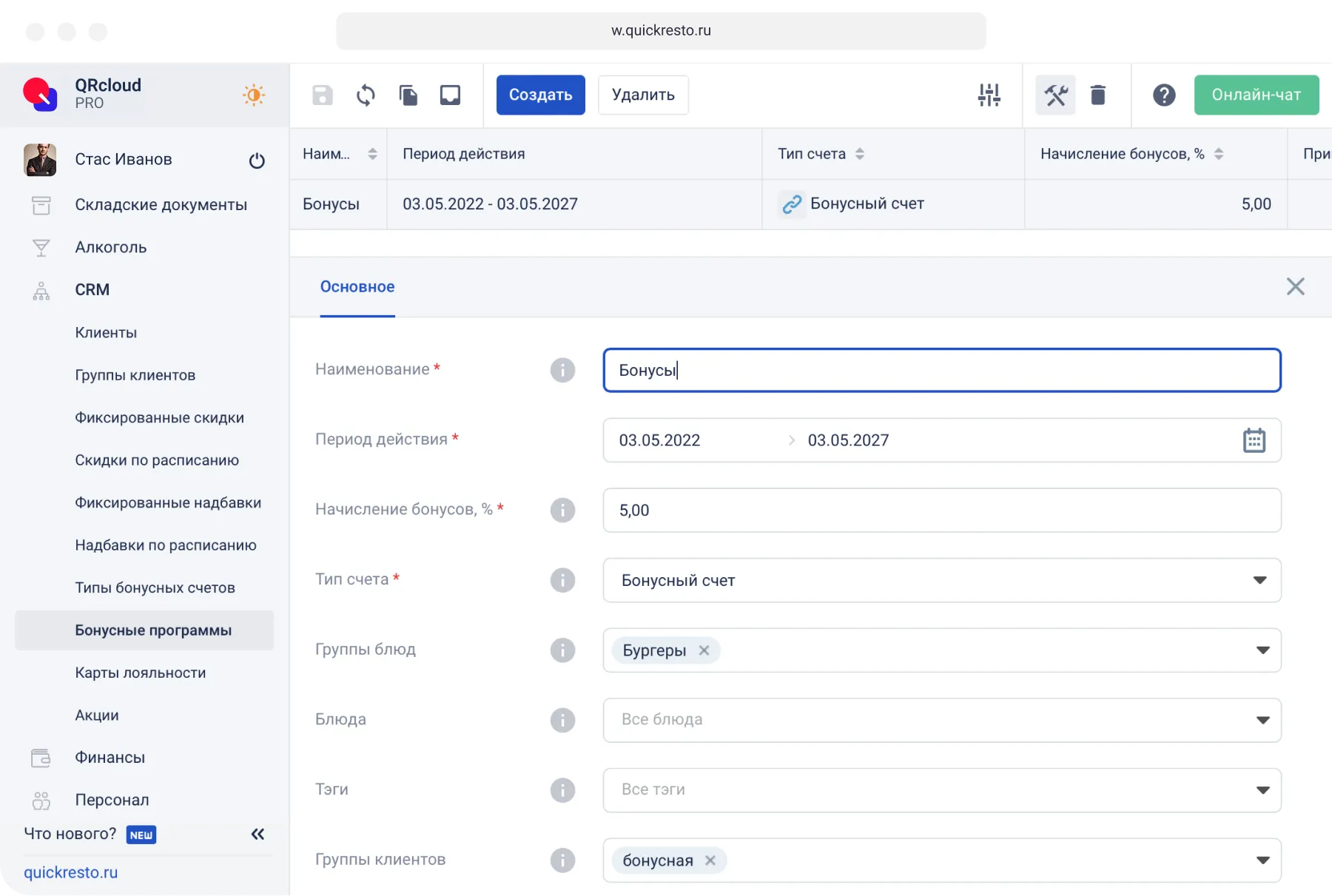Collapse the sidebar with double chevron
The height and width of the screenshot is (896, 1332).
coord(258,835)
